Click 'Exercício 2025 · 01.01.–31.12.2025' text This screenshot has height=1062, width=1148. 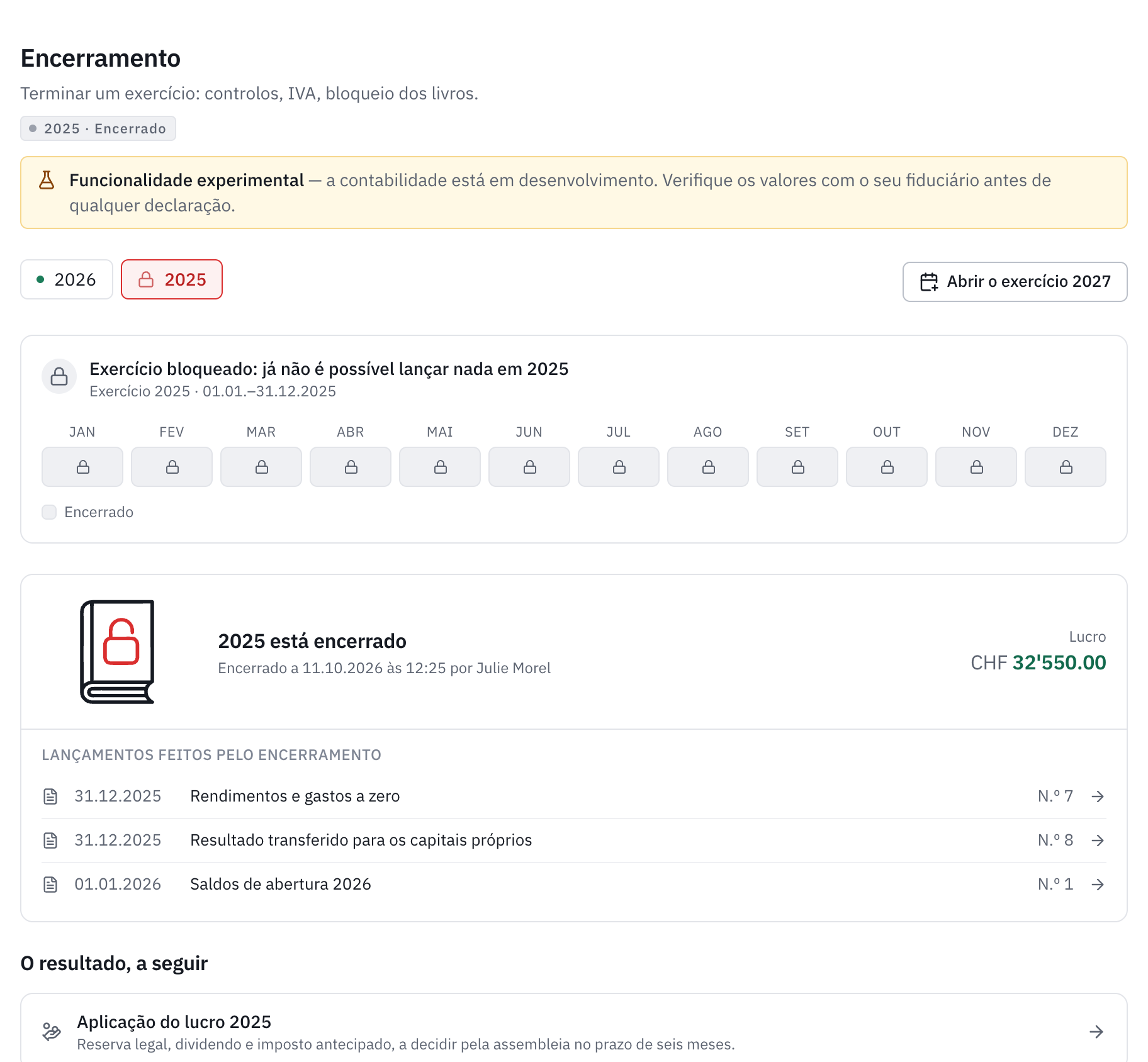213,391
